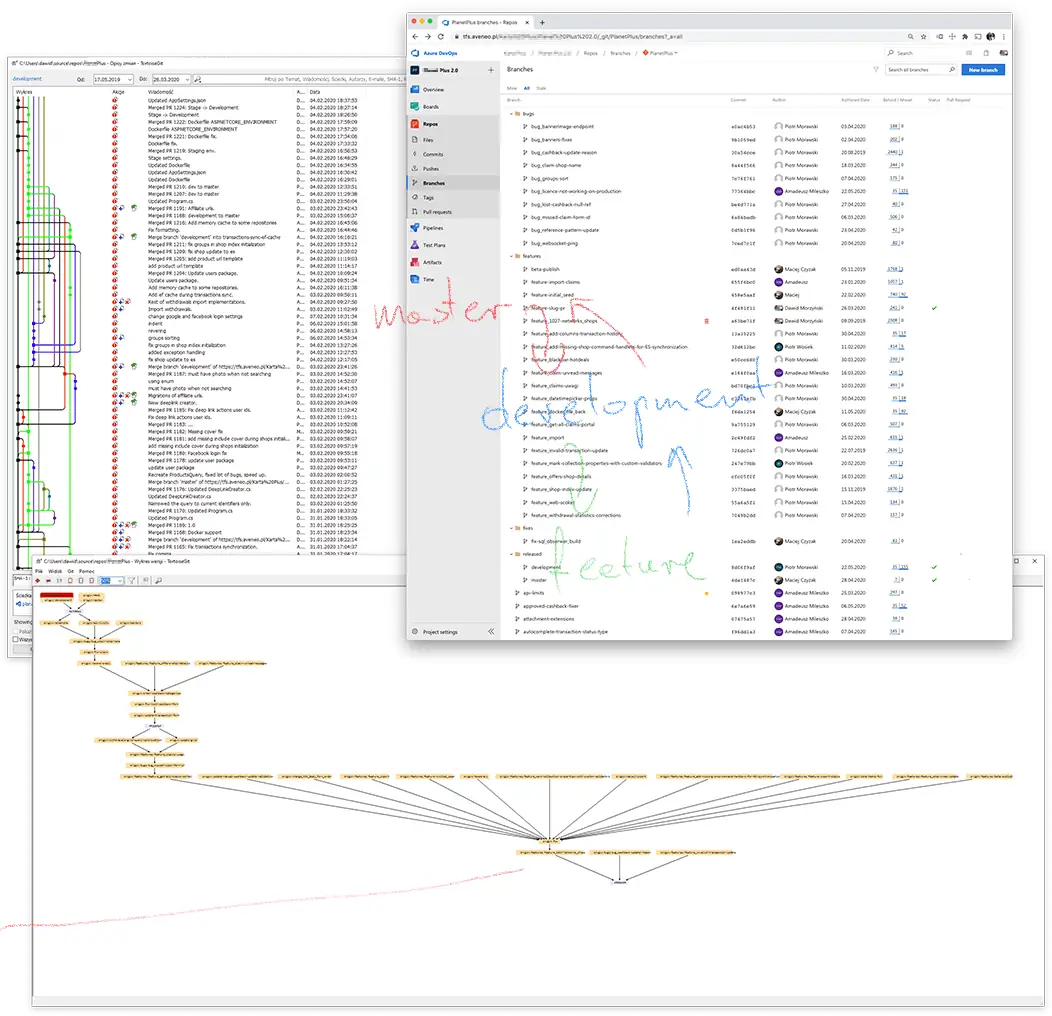
Task: Click the New branch button
Action: pos(983,70)
